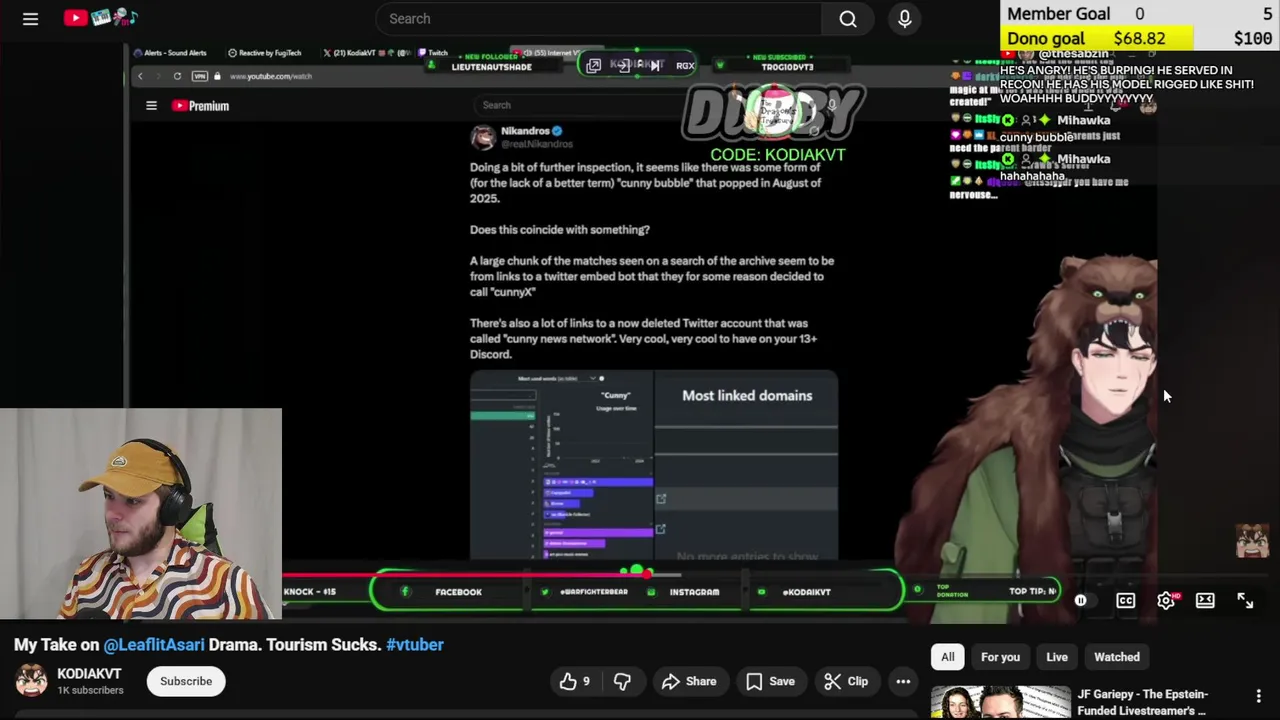Select the For you filter chip
1280x720 pixels.
click(x=1000, y=657)
